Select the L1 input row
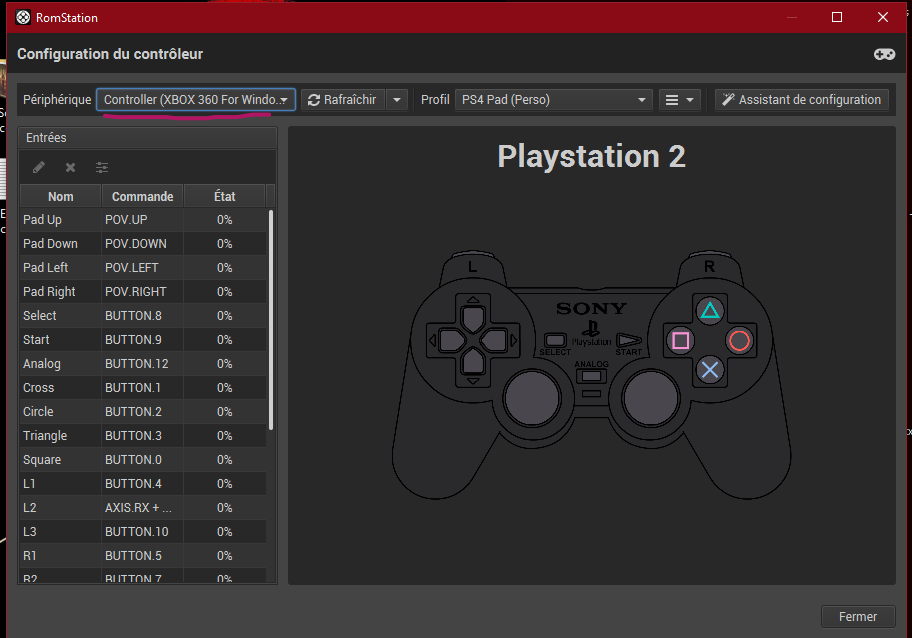Image resolution: width=912 pixels, height=638 pixels. pos(143,484)
